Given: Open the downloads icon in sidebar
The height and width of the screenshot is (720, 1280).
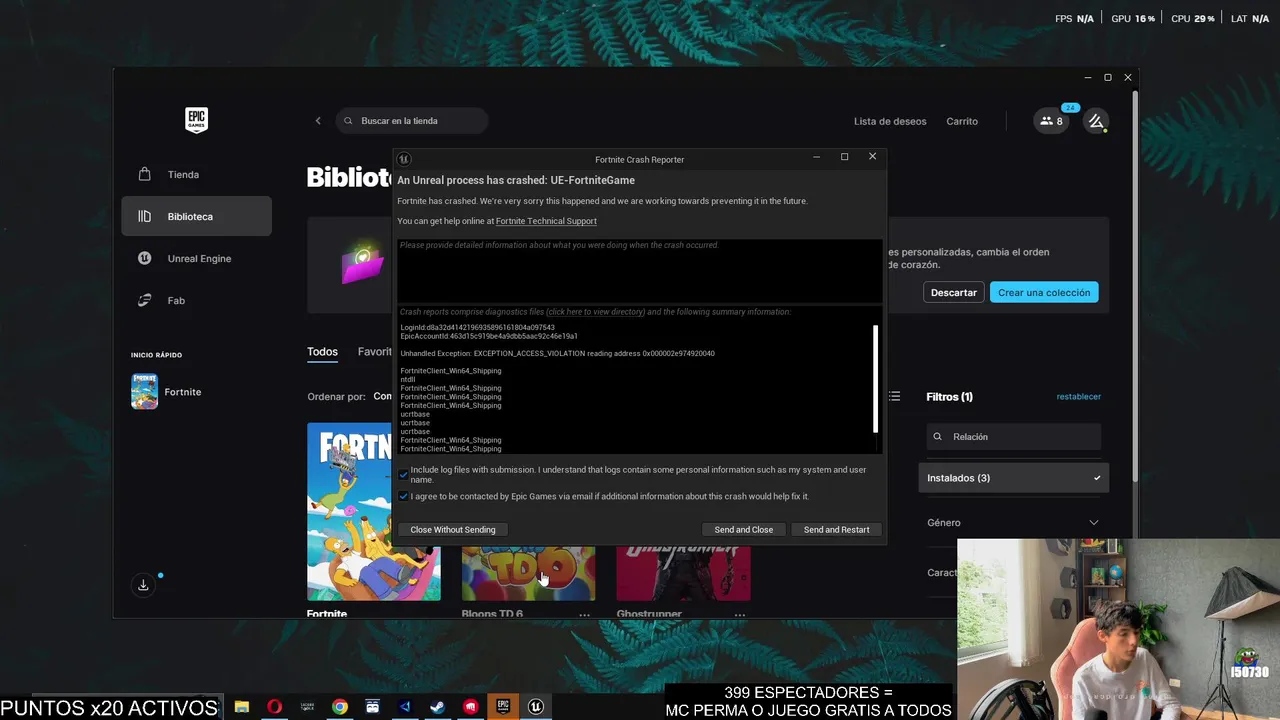Looking at the screenshot, I should (x=143, y=585).
